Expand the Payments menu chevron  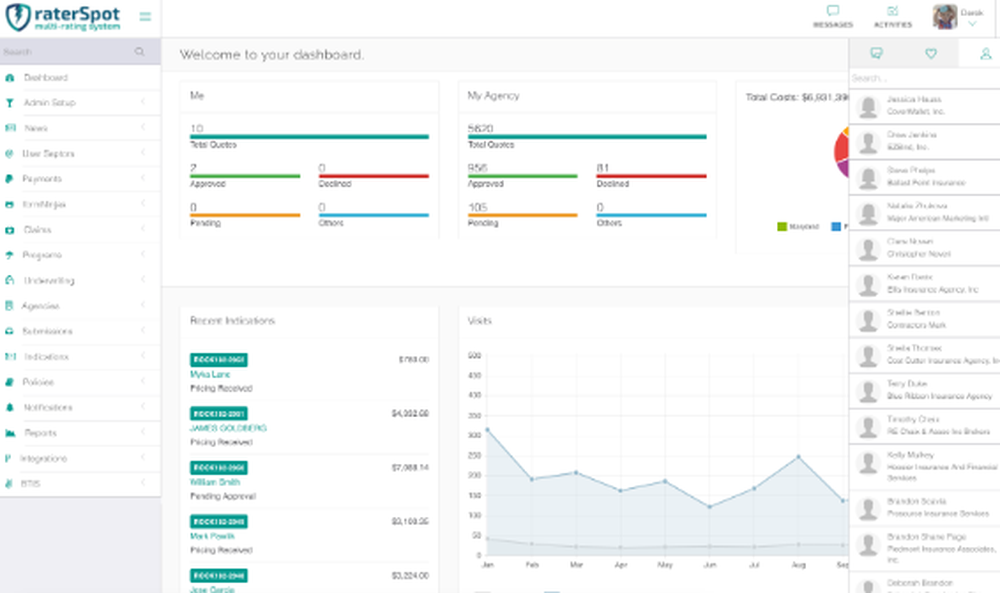tap(143, 178)
